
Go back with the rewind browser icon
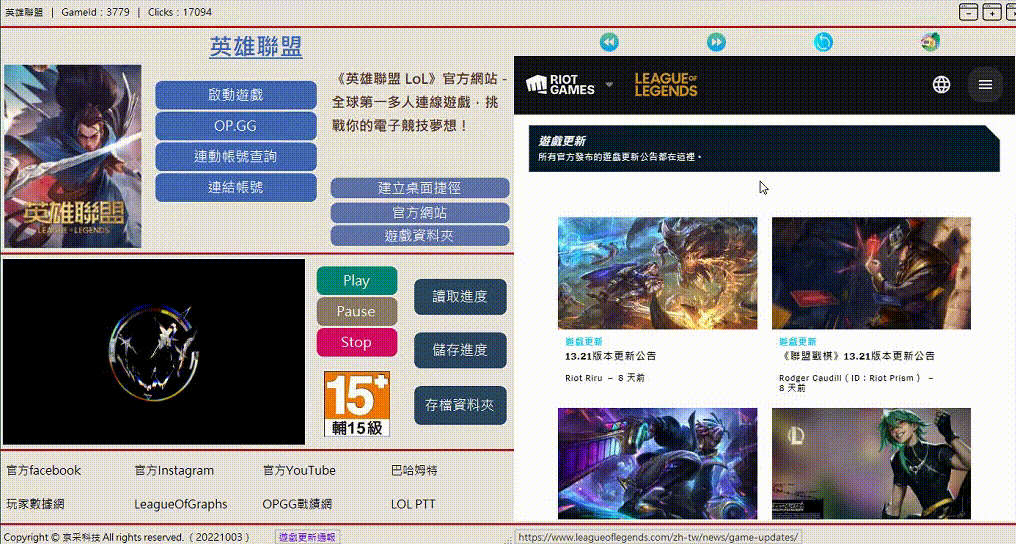pos(608,42)
